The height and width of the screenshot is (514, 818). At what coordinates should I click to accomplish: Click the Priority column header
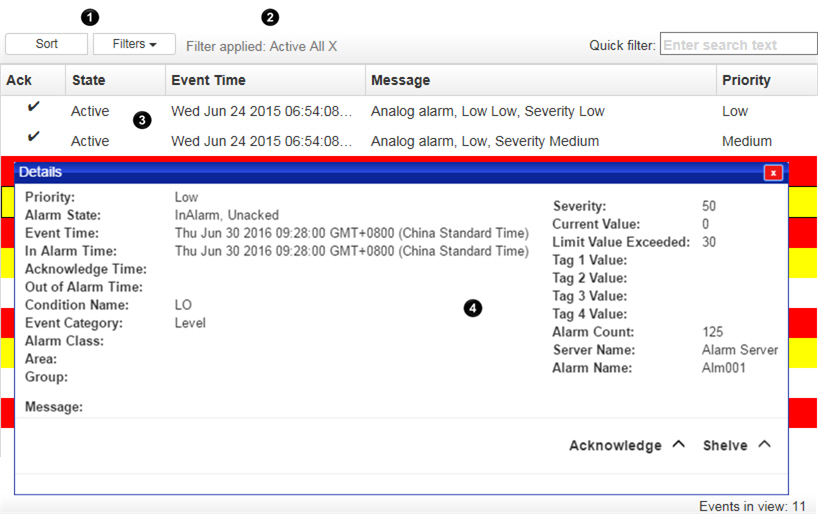click(x=746, y=80)
